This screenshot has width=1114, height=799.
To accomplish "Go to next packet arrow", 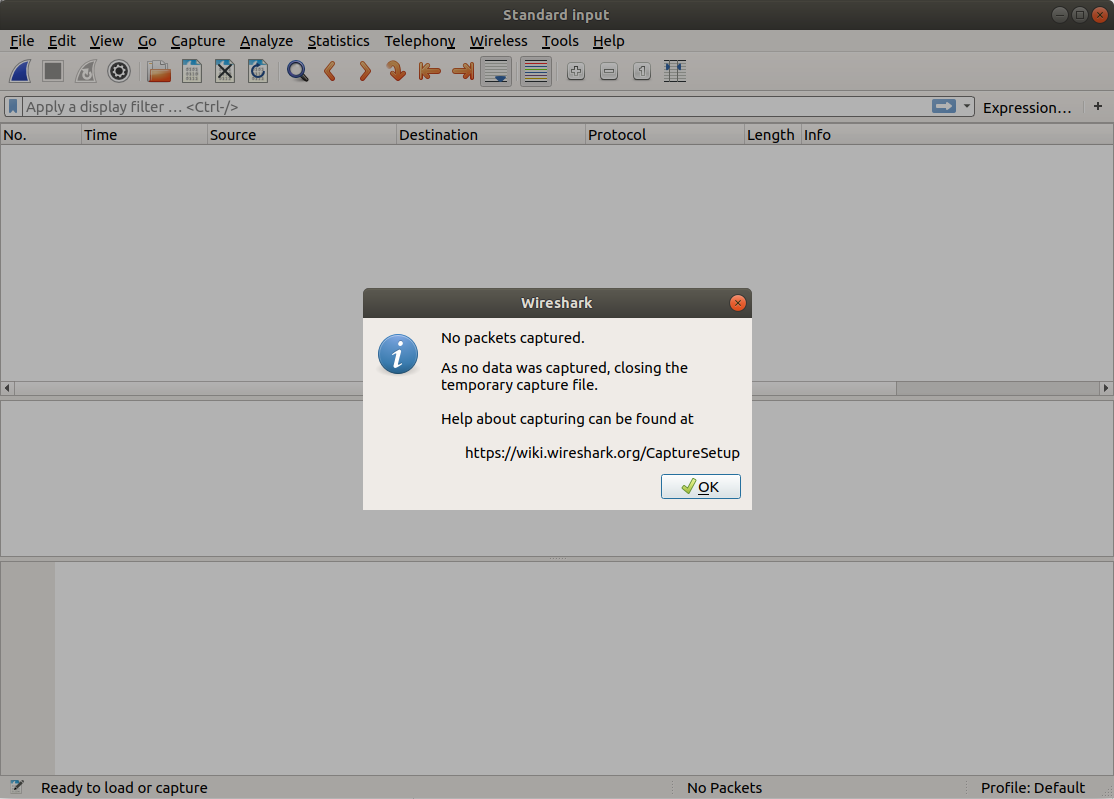I will click(x=364, y=71).
